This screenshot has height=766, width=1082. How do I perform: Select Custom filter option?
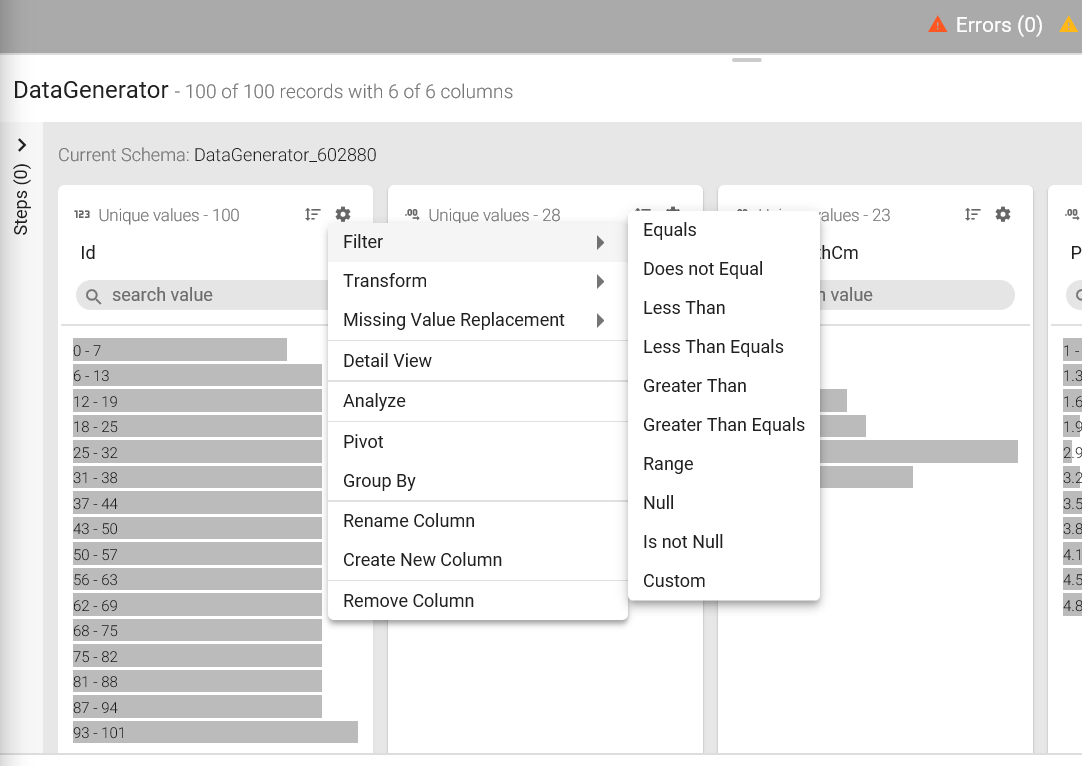[674, 581]
